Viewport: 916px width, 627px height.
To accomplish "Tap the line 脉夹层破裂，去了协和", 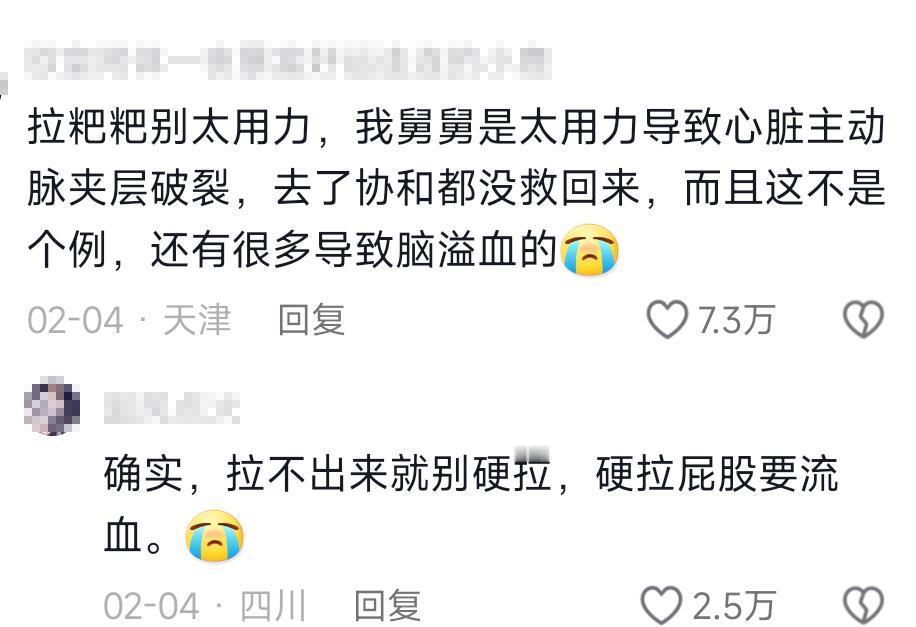I will [456, 189].
